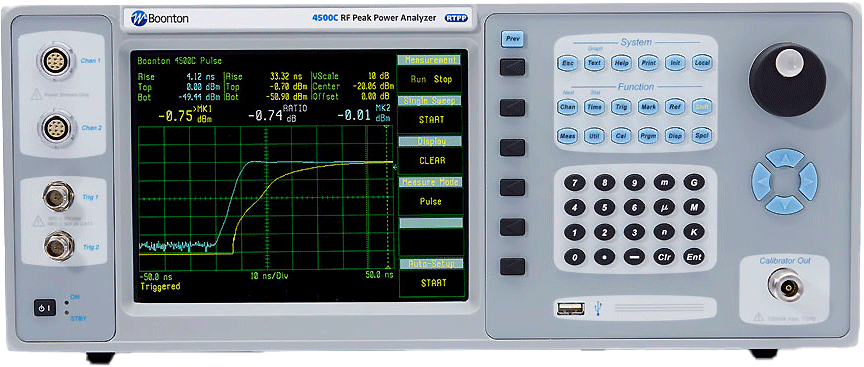This screenshot has height=367, width=864.
Task: Open the Trig function menu
Action: [620, 107]
